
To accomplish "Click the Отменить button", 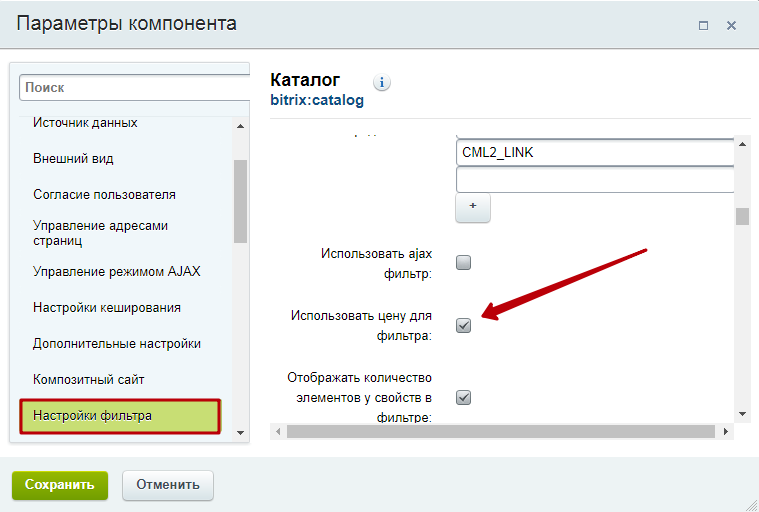I will tap(167, 485).
